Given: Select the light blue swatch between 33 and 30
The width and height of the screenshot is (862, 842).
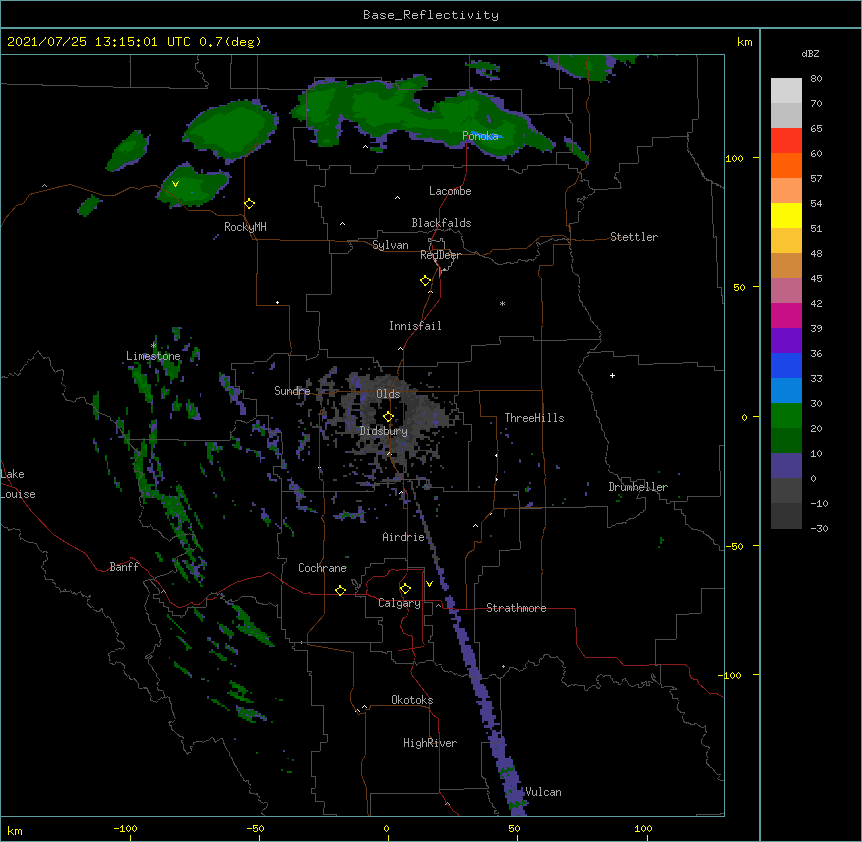Looking at the screenshot, I should point(786,391).
